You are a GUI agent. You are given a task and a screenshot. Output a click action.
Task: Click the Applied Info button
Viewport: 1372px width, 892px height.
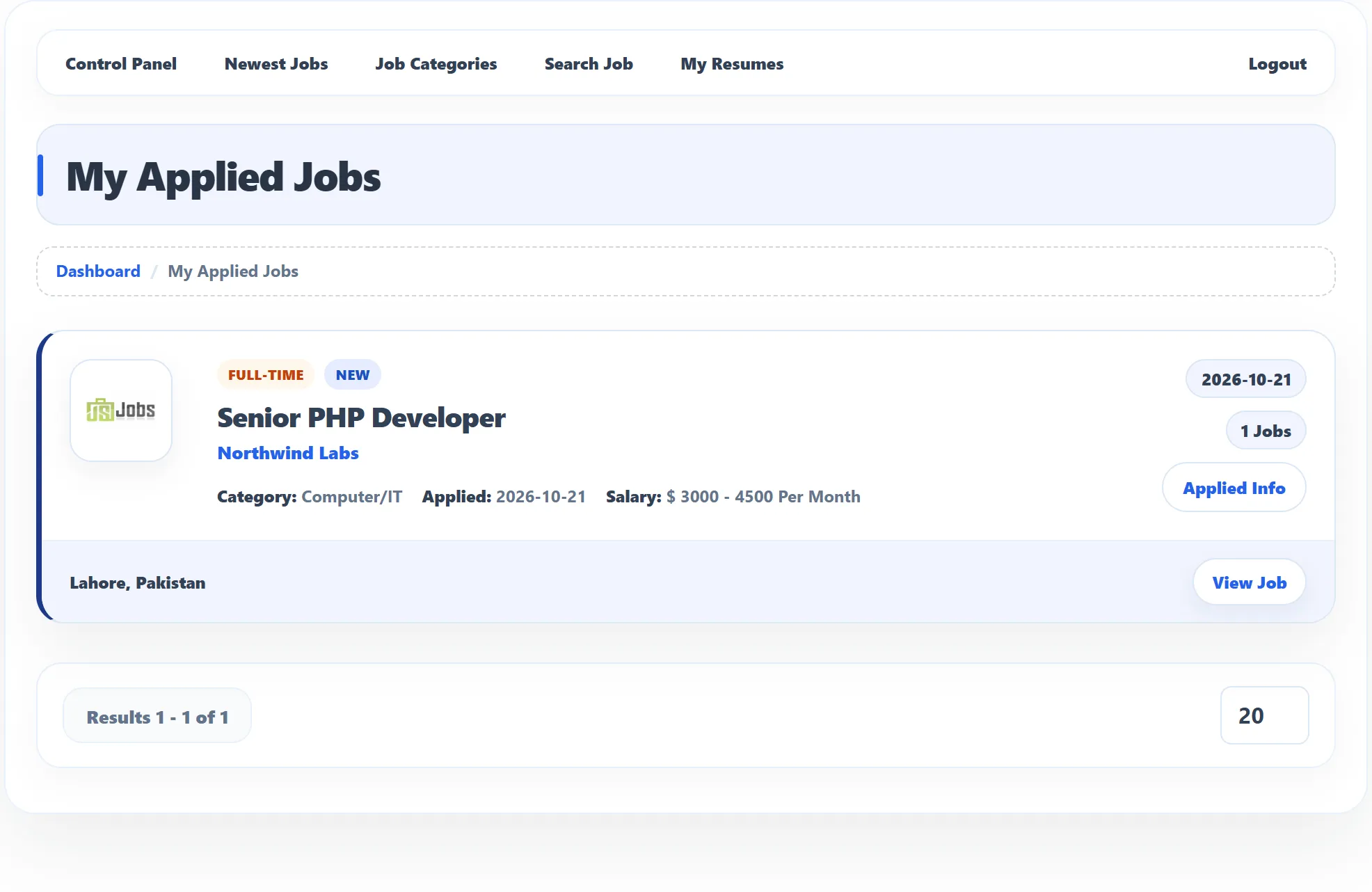1234,488
